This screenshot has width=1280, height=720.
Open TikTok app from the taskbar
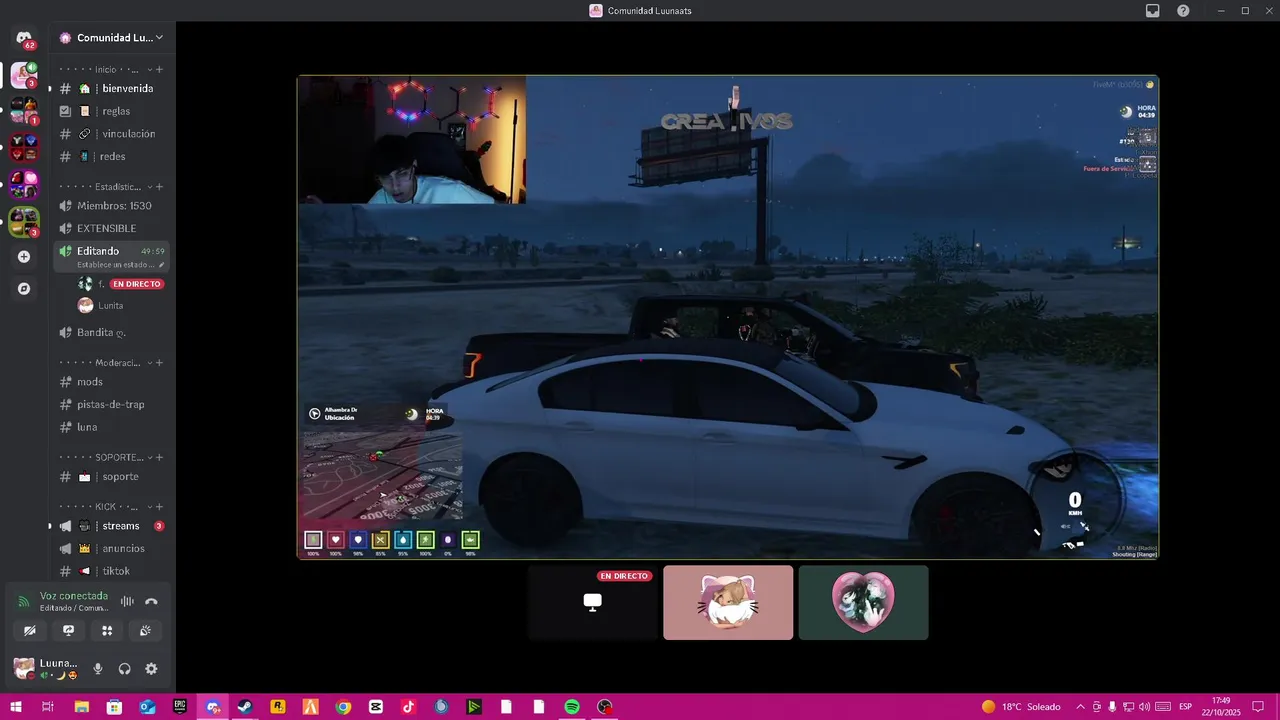tap(408, 707)
